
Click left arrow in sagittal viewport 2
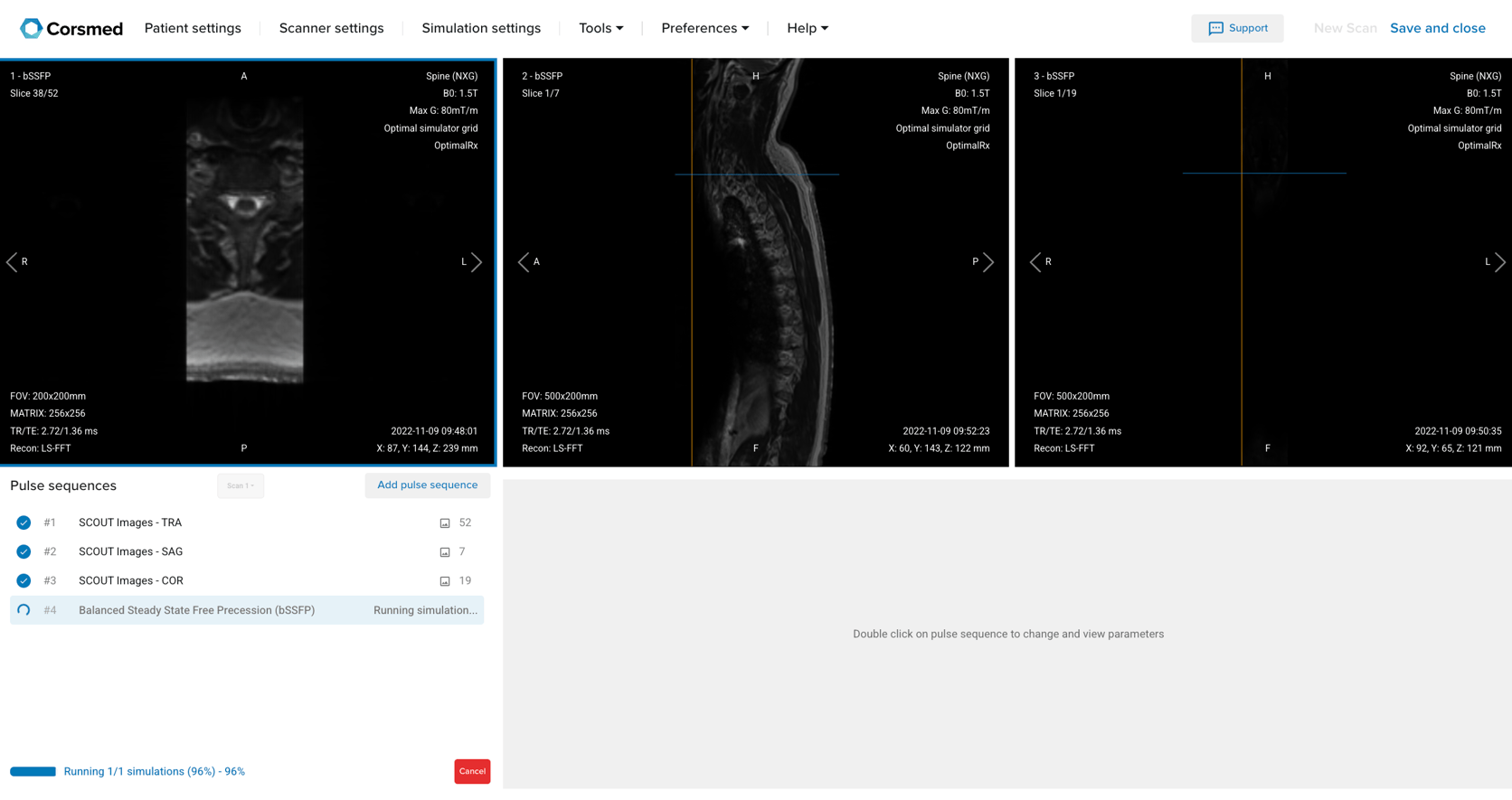524,262
